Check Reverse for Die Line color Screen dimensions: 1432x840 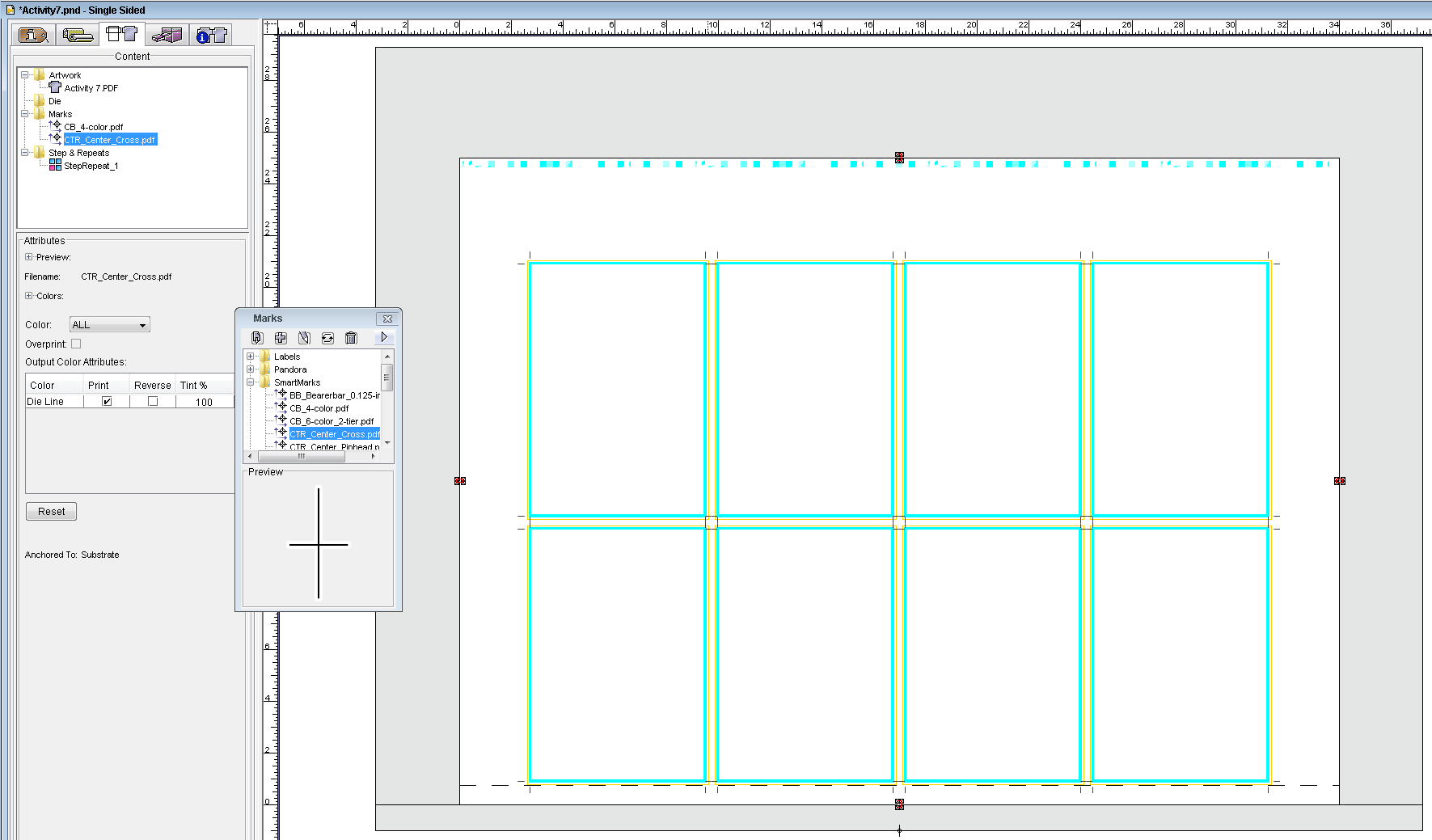point(153,401)
